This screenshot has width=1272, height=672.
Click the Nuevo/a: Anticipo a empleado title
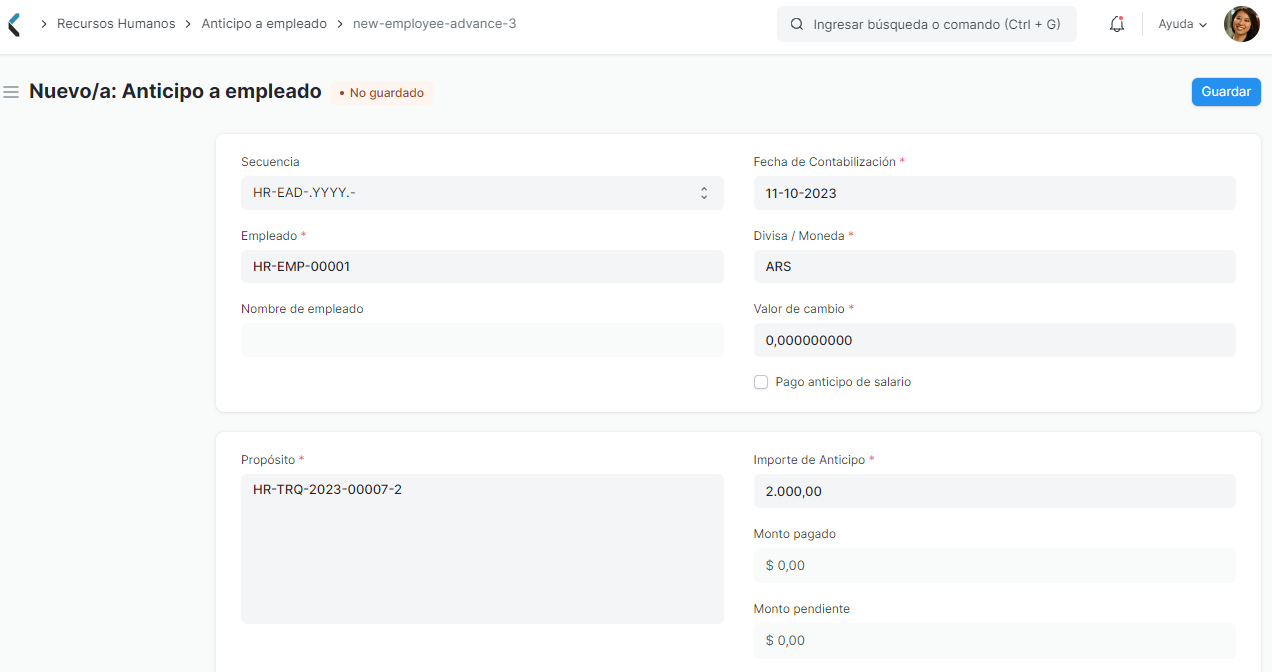[175, 92]
